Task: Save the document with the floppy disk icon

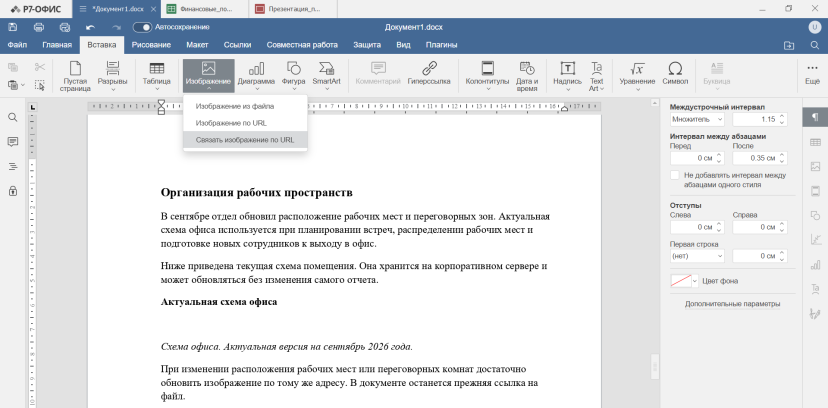Action: point(13,27)
